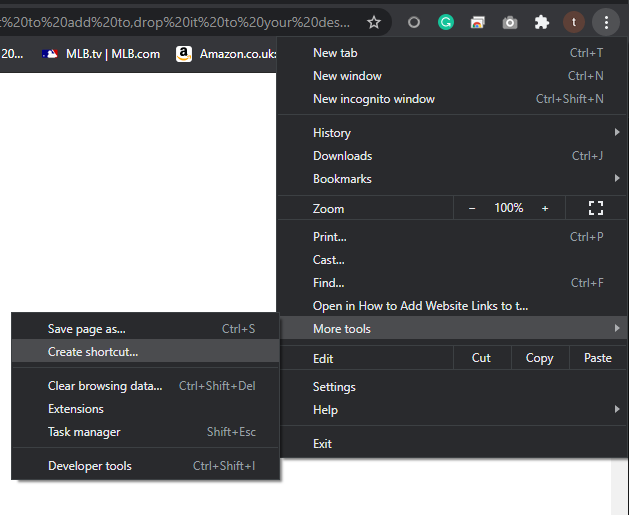Bookmark this page with the star icon
This screenshot has width=629, height=515.
coord(374,22)
